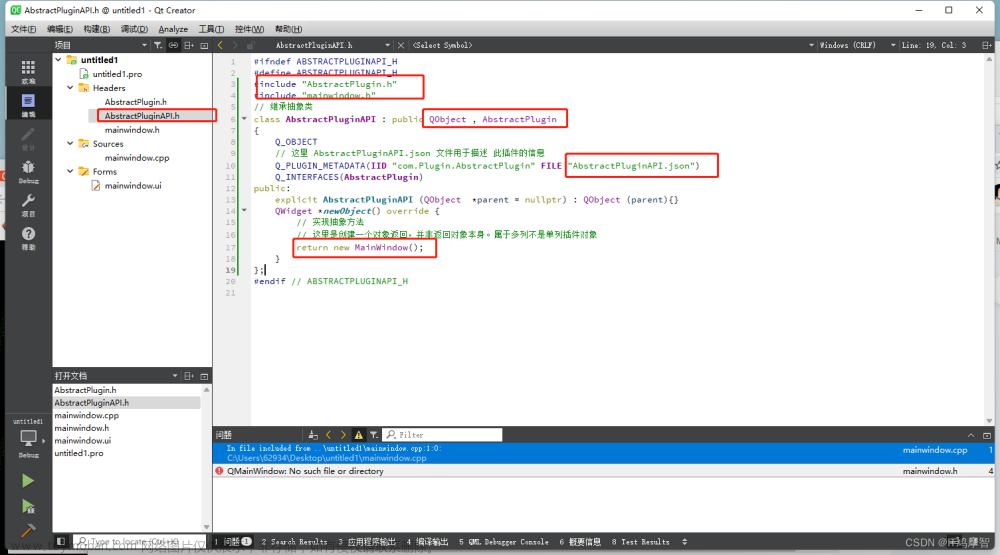Close the AbstractPluginAPI.h document
This screenshot has height=555, width=1000.
[x=401, y=45]
